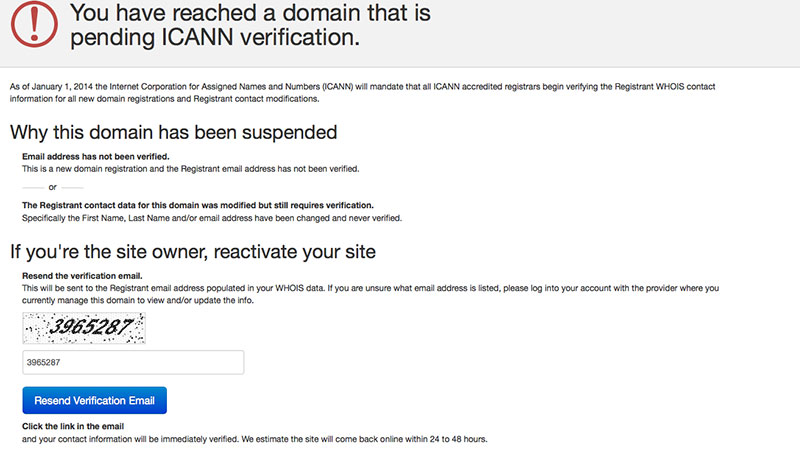This screenshot has width=800, height=450.
Task: Click bold 'Email address has not been verified' text
Action: coord(95,157)
